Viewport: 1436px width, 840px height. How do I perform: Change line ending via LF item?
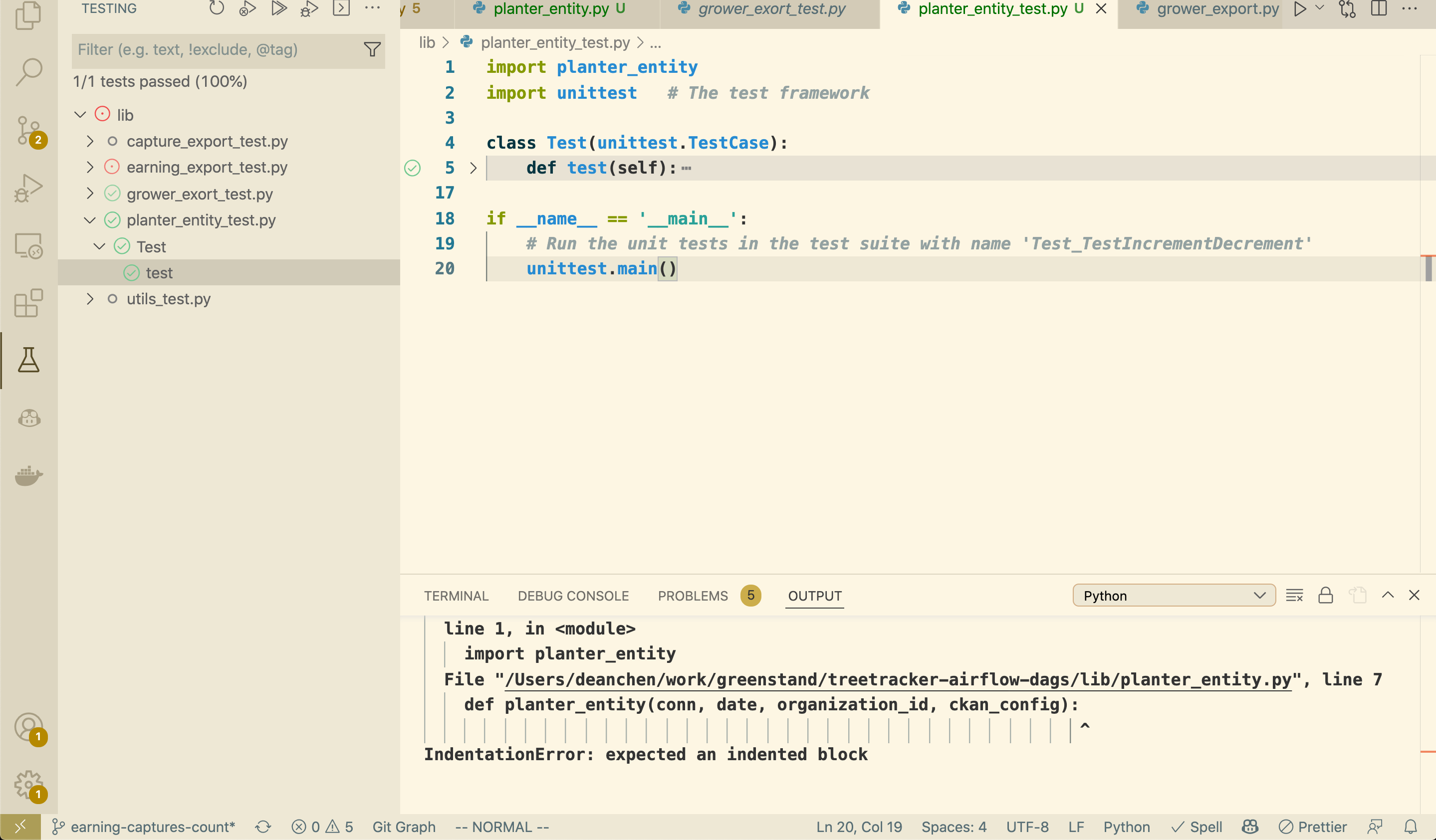(x=1076, y=827)
